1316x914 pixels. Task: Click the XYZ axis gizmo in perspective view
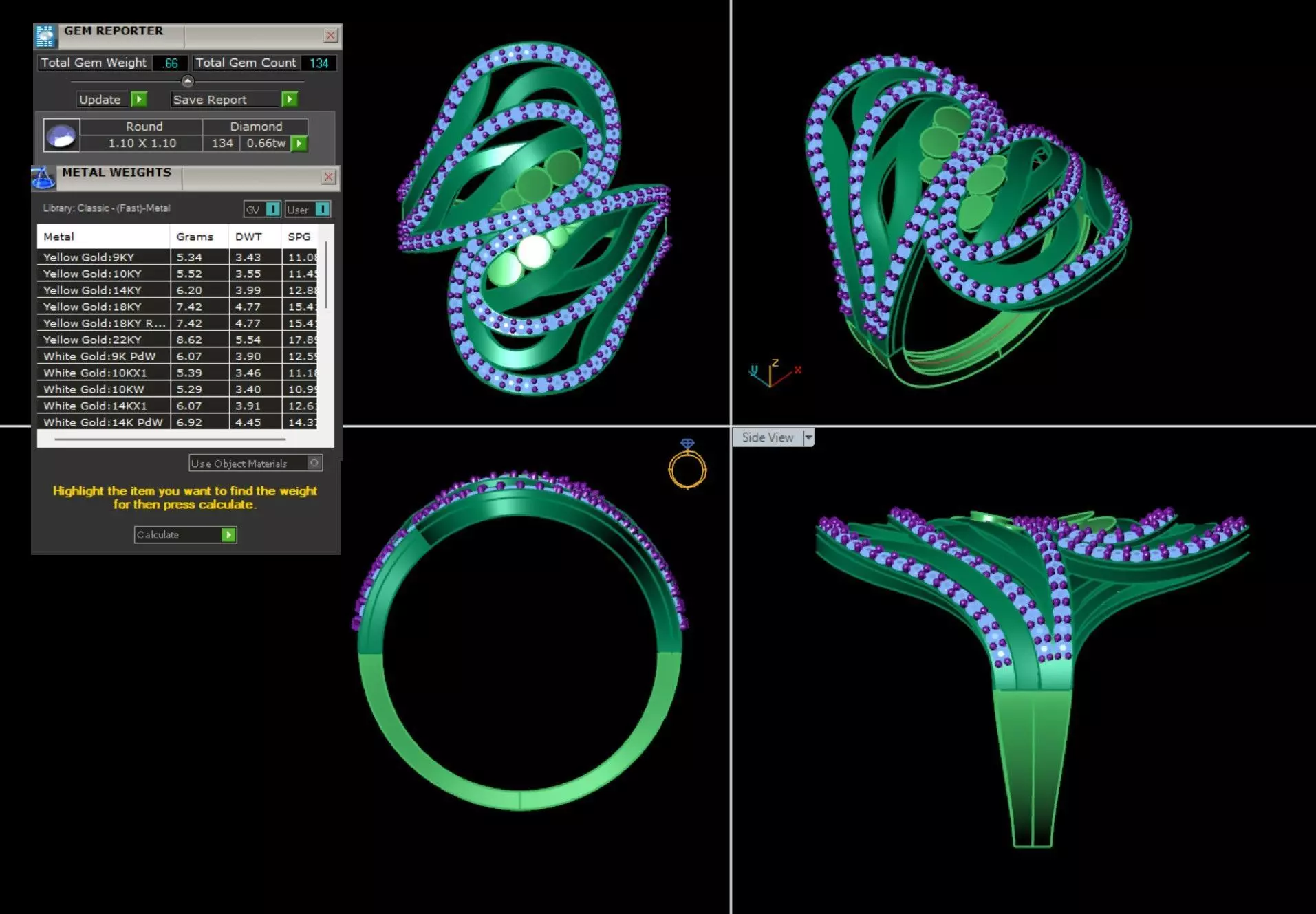[774, 372]
